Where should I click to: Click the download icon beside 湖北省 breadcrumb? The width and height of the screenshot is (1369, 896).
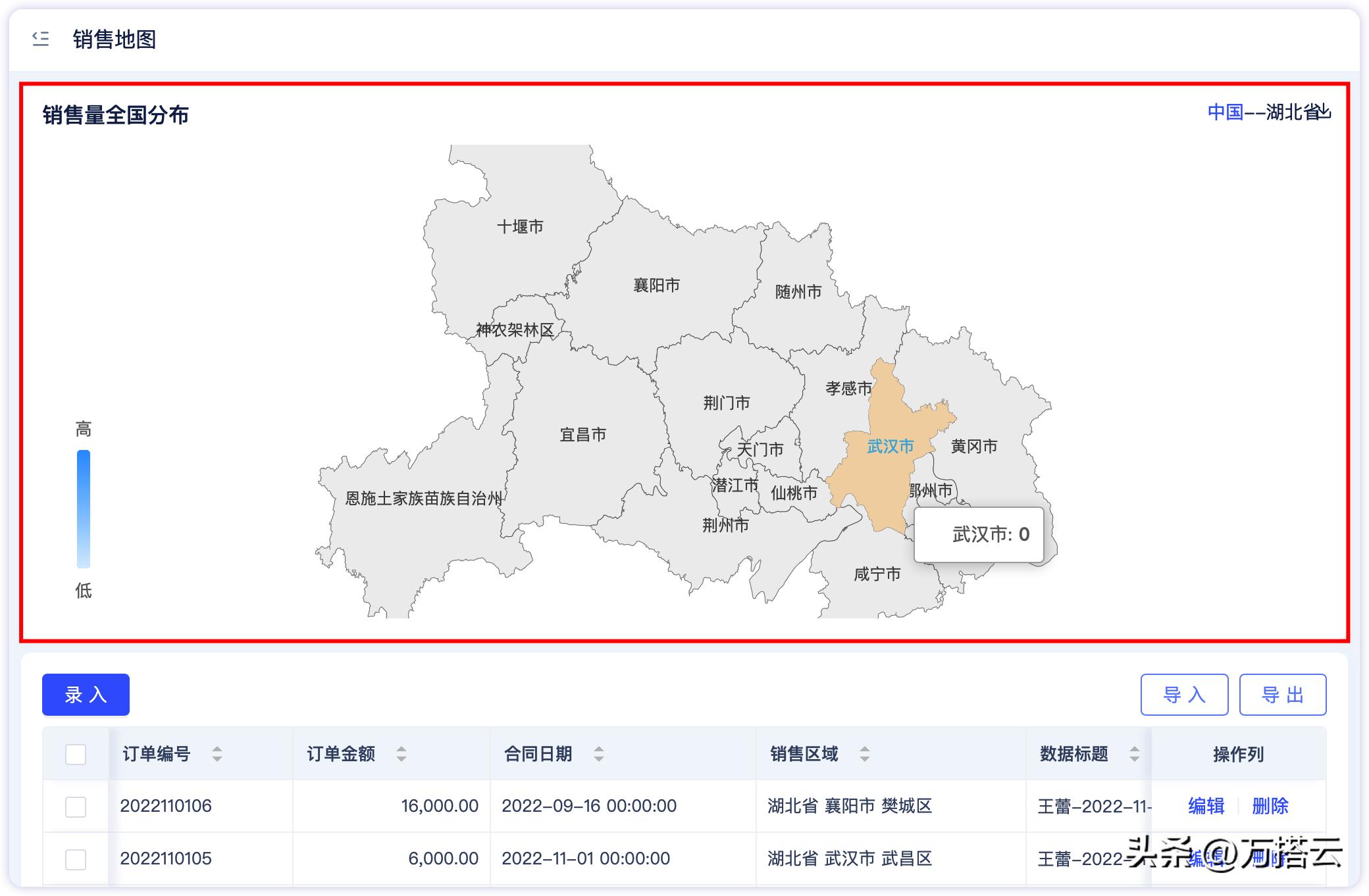tap(1324, 113)
